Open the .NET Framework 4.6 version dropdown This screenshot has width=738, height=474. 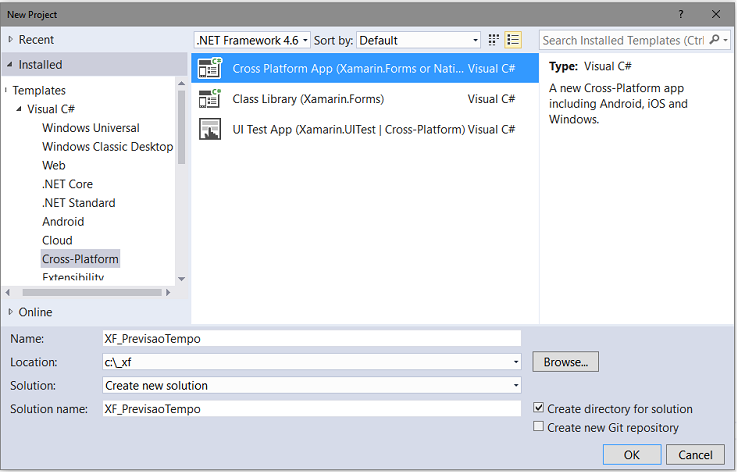coord(252,40)
